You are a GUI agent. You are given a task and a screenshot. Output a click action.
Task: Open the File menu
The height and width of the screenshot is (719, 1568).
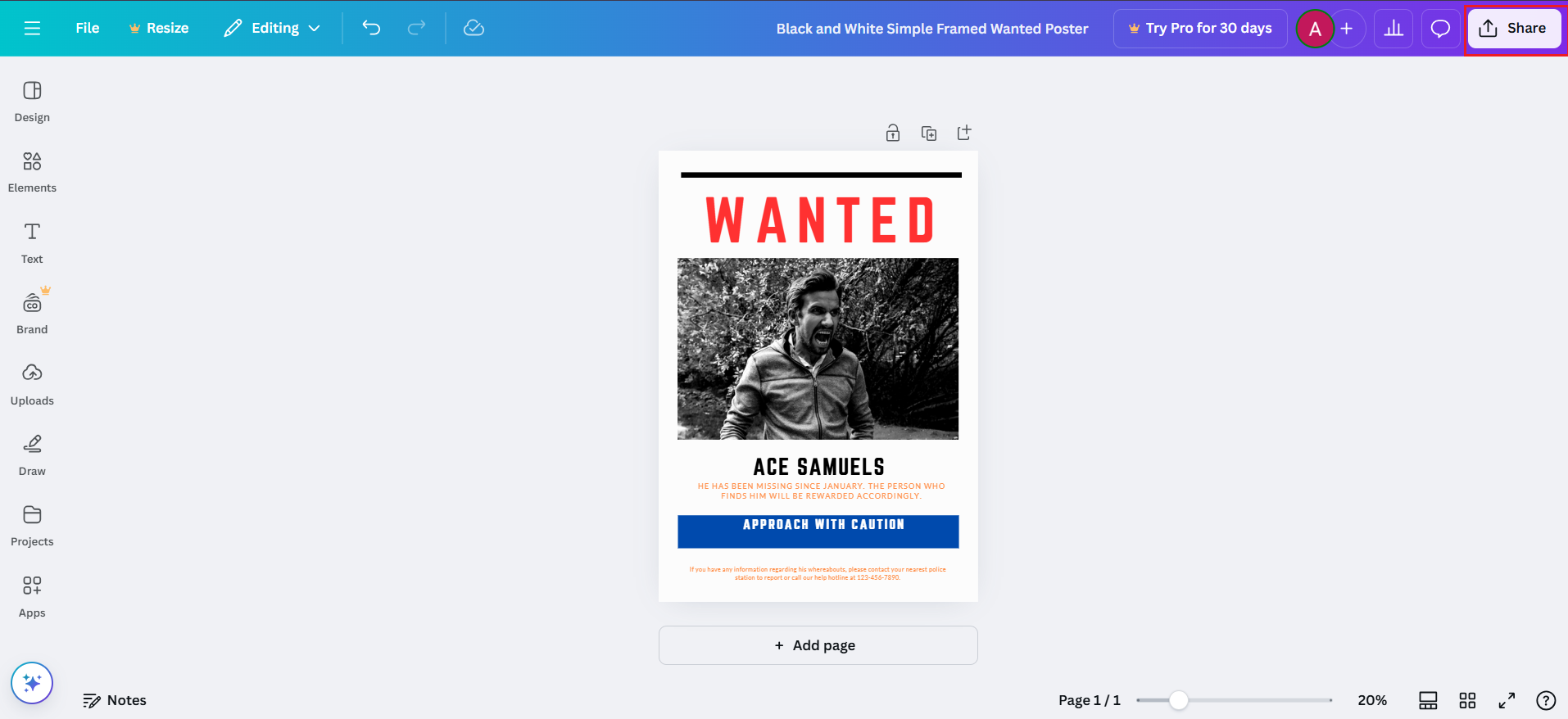point(87,29)
